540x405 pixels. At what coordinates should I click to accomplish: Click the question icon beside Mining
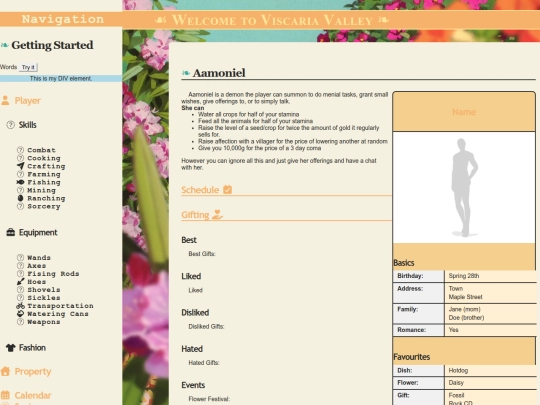(20, 190)
